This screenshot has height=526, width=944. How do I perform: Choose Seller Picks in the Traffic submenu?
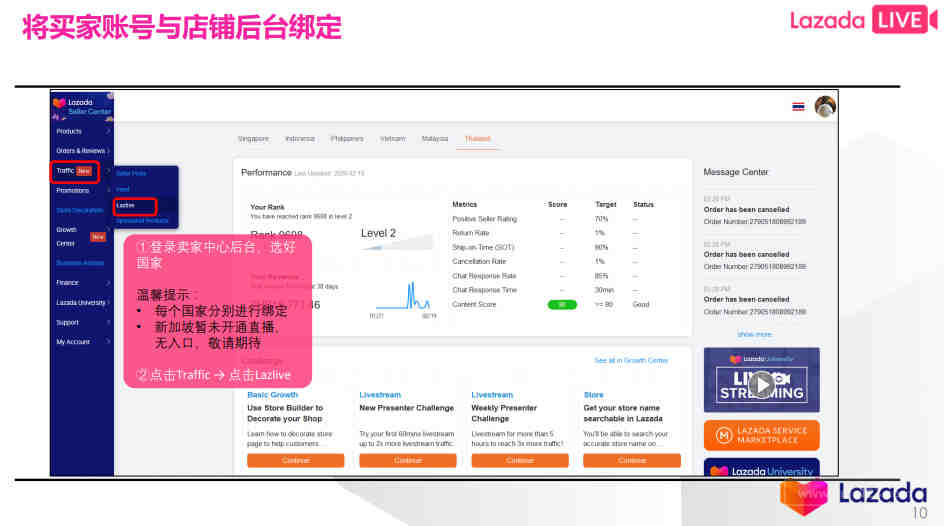click(x=131, y=173)
